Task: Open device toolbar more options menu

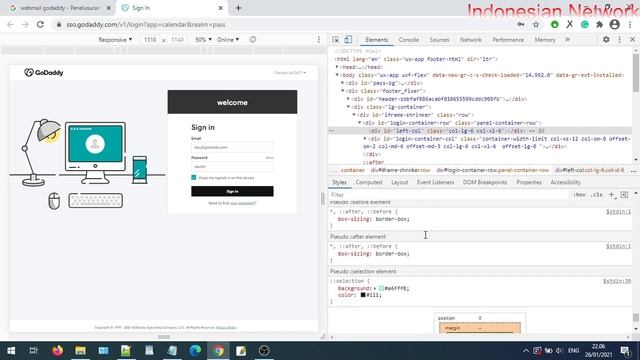Action: [x=319, y=40]
